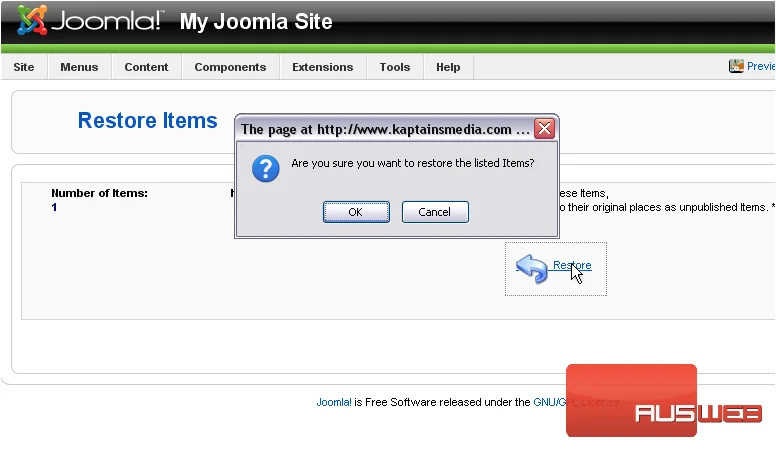
Task: Open the Extensions menu
Action: pyautogui.click(x=323, y=67)
